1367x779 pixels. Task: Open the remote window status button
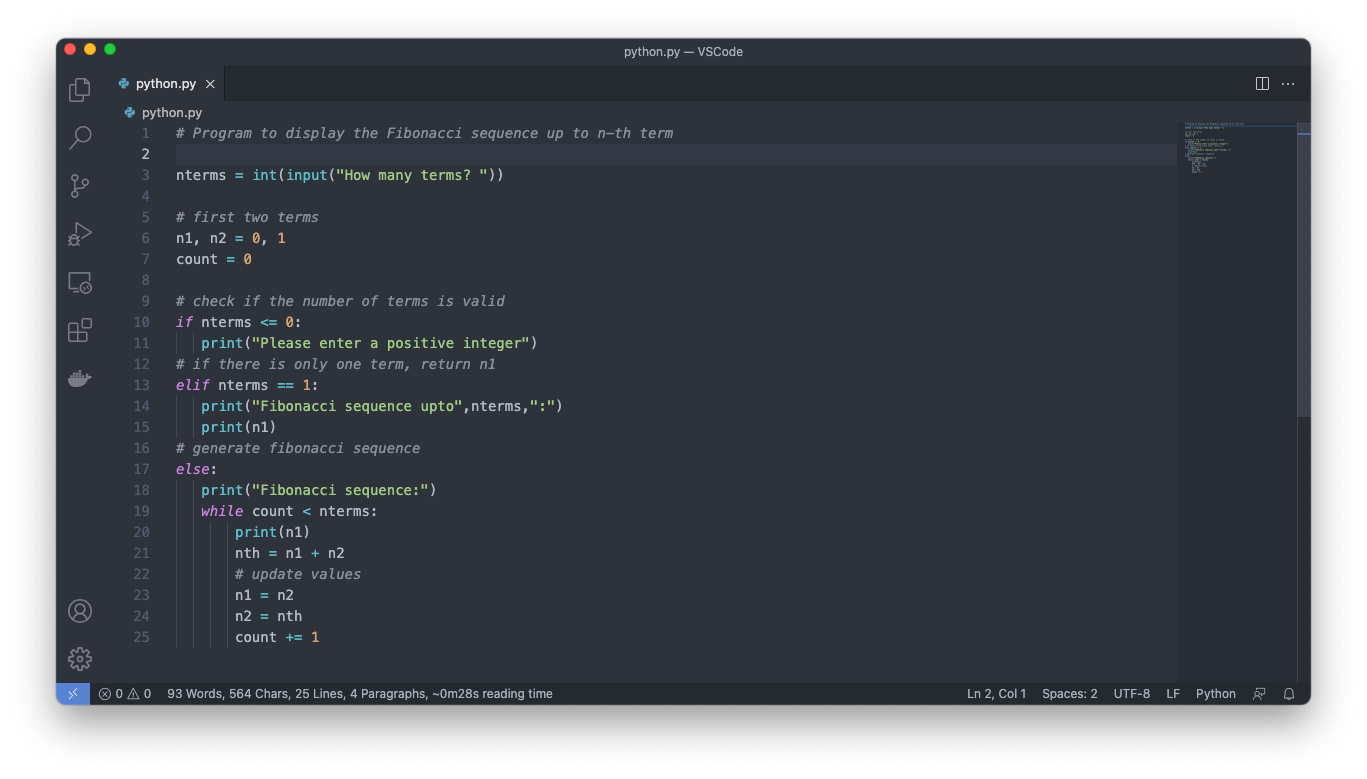coord(73,694)
